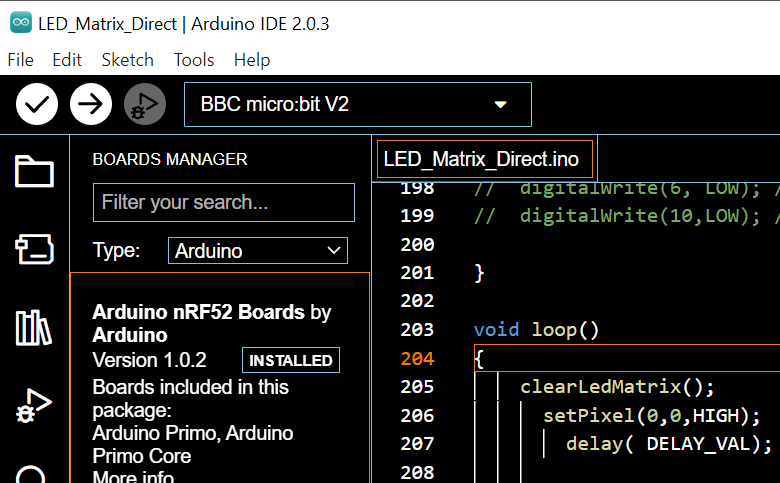This screenshot has width=780, height=483.
Task: Click line number 204 in gutter
Action: click(417, 358)
